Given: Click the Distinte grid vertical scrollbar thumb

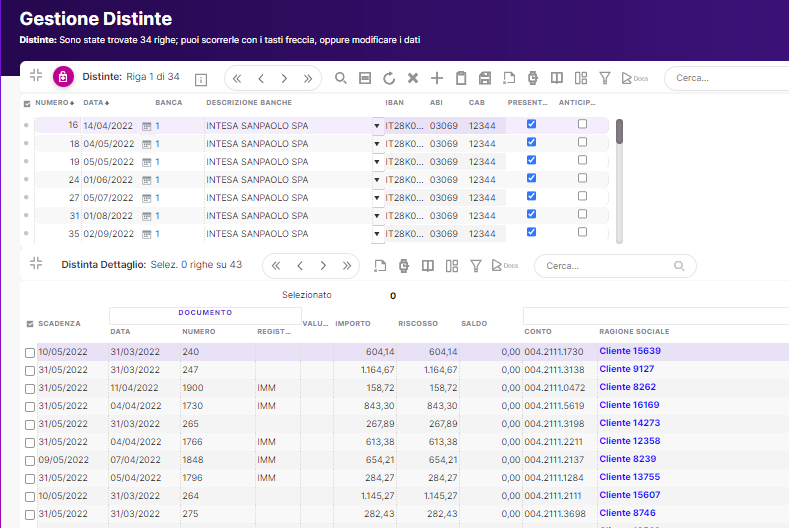Looking at the screenshot, I should (619, 131).
